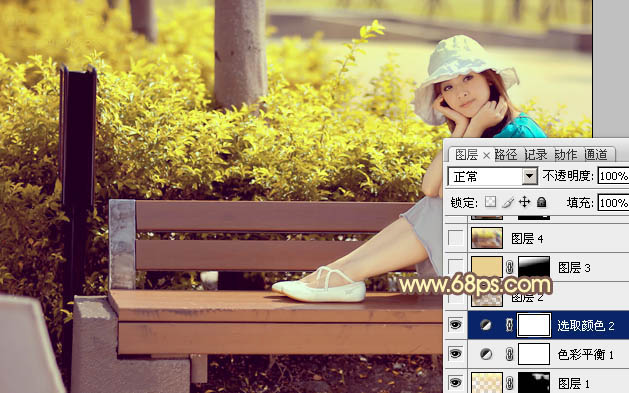Viewport: 629px width, 393px height.
Task: Click the 不透明度 opacity value field
Action: coord(613,176)
